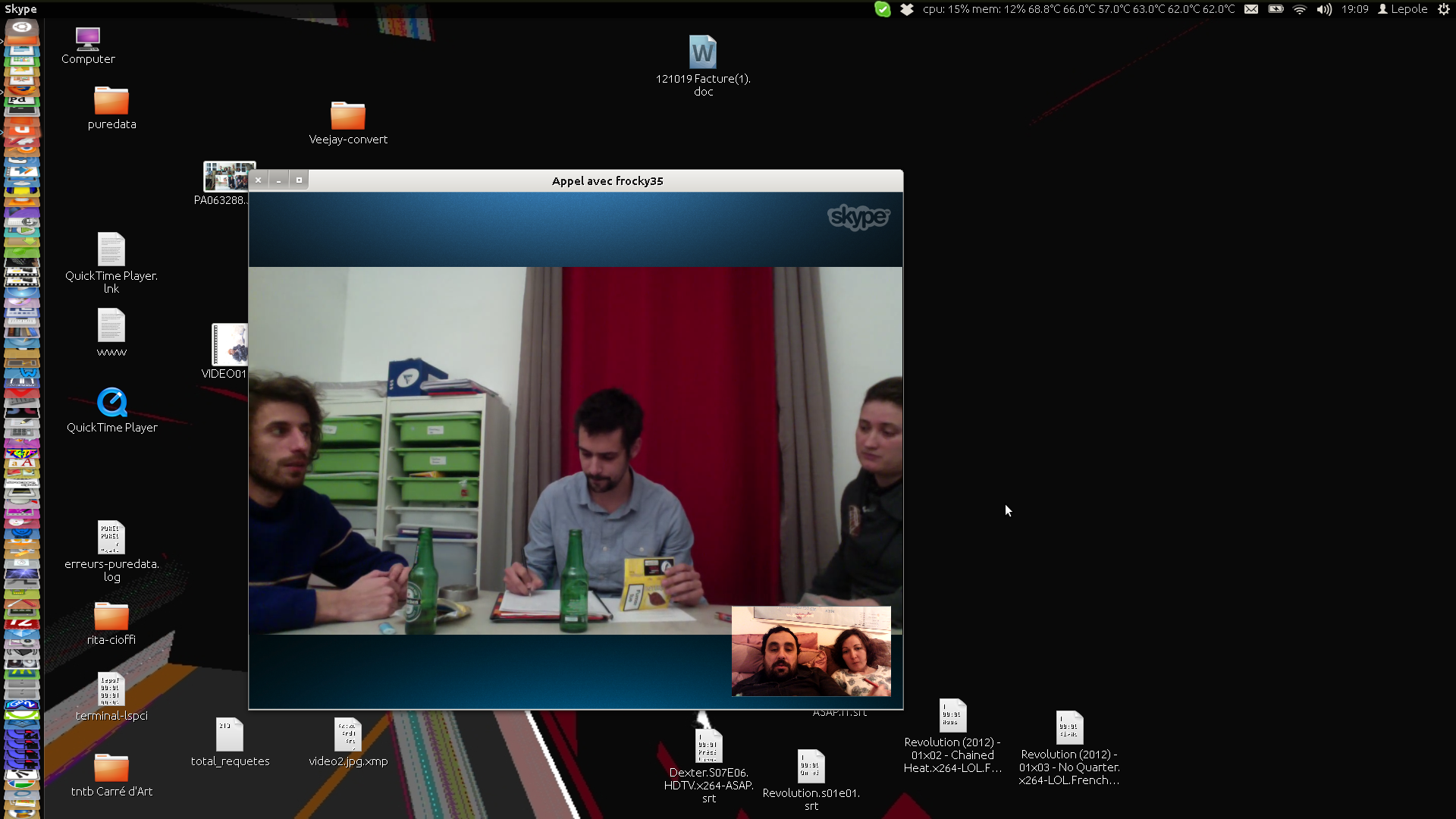The width and height of the screenshot is (1456, 819).
Task: Open Ubuntu Dash home launcher icon
Action: 22,29
